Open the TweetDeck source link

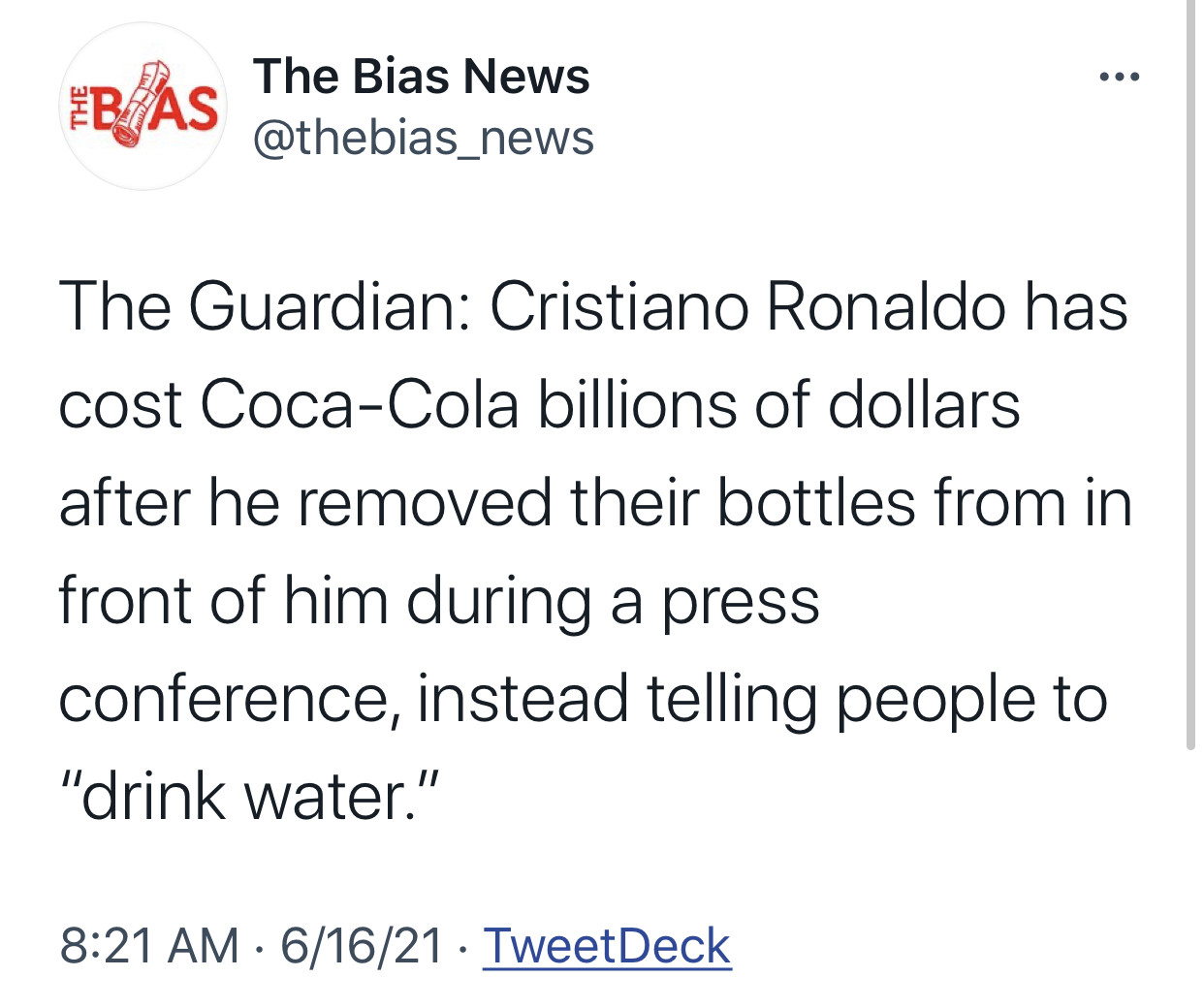[x=607, y=945]
